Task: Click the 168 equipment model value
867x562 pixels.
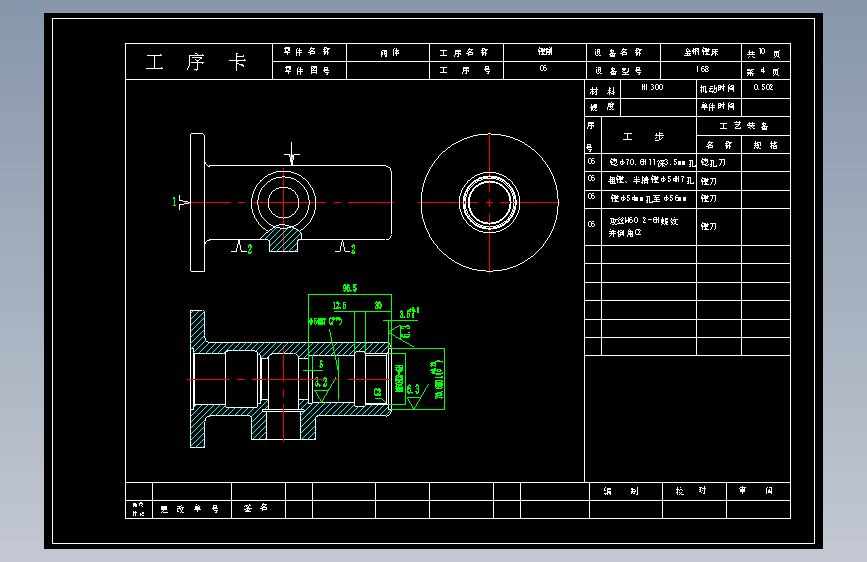Action: (702, 69)
